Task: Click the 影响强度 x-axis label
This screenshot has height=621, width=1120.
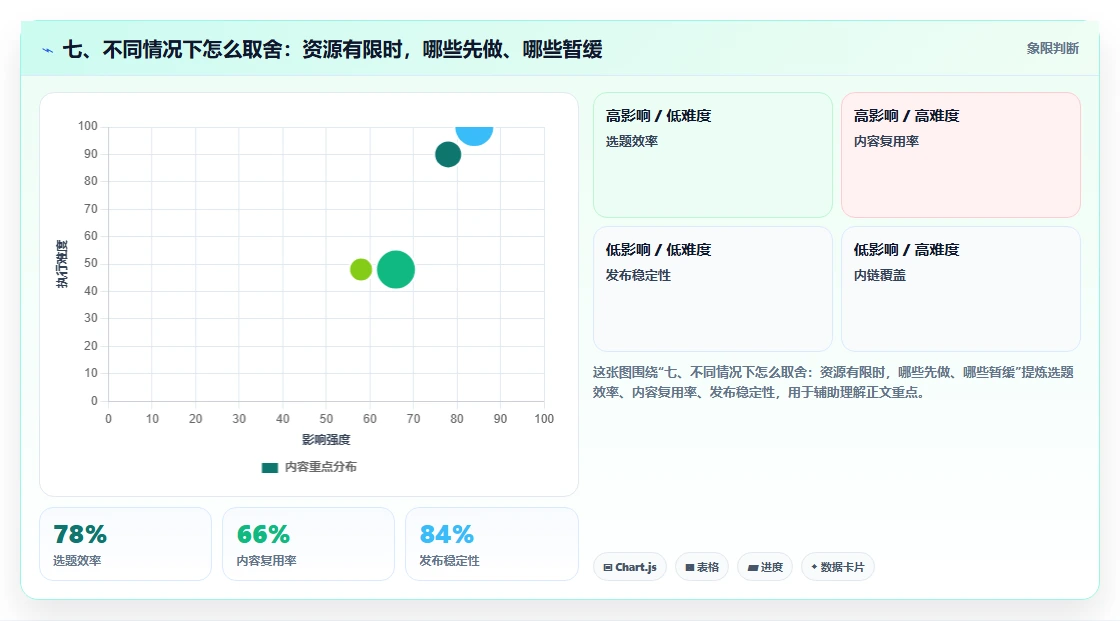Action: tap(326, 439)
